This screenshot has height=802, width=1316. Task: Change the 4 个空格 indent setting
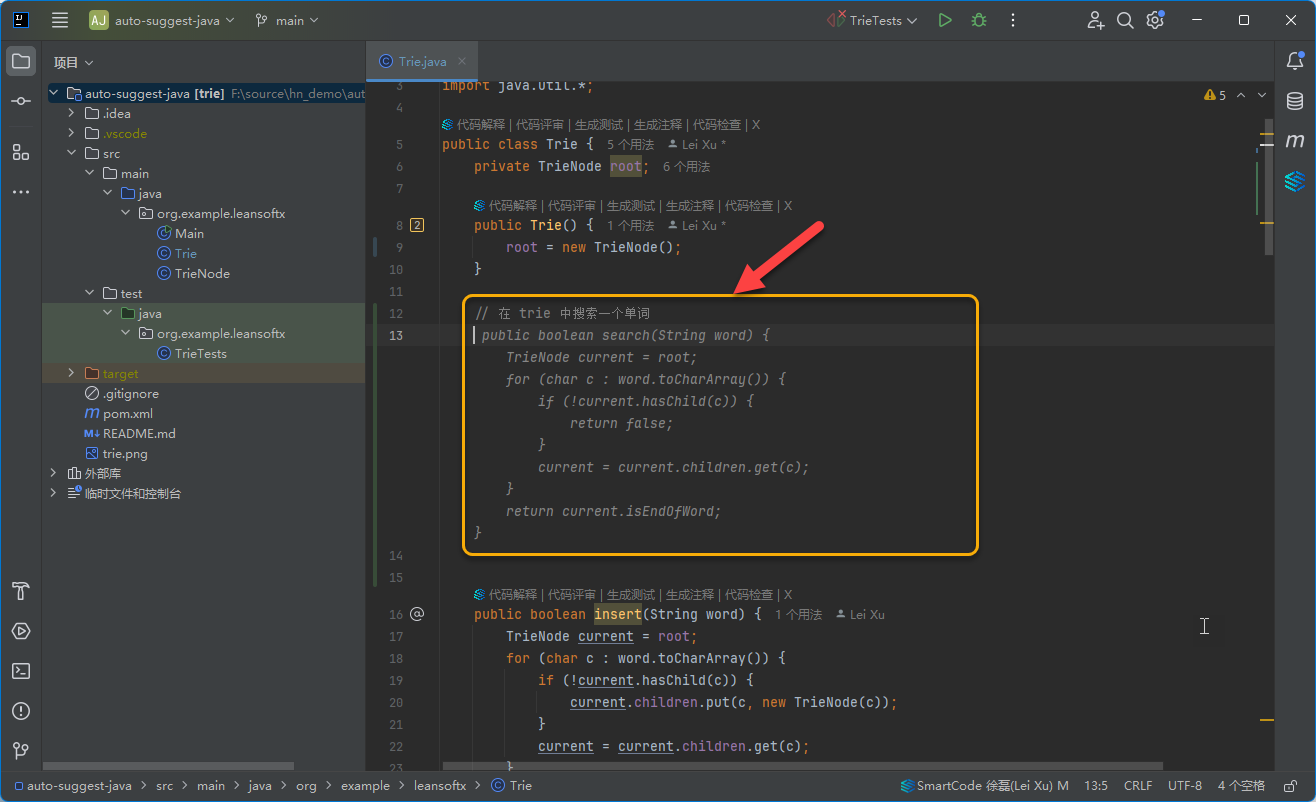(x=1241, y=786)
